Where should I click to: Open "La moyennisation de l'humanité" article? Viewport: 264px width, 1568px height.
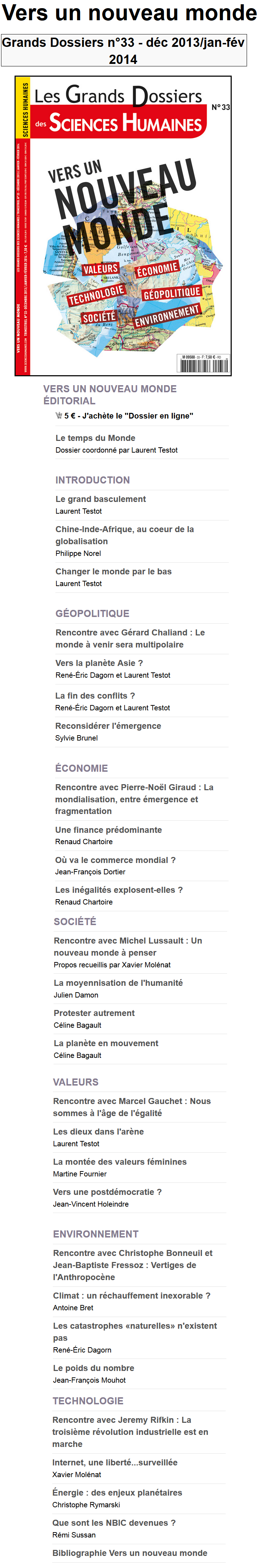coord(118,982)
